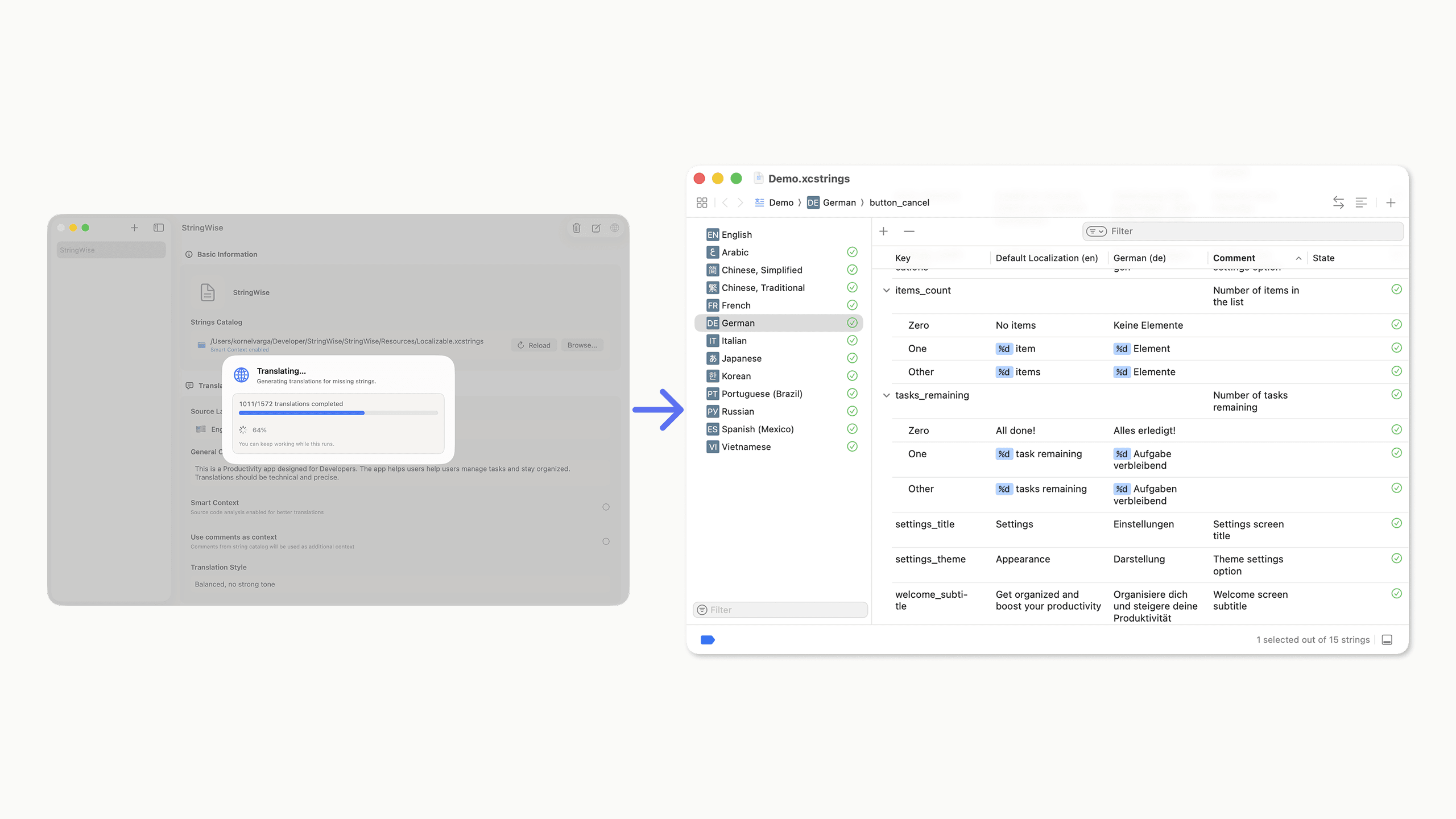Enable the Use comments as context option
Screen dimensions: 1456x819
pyautogui.click(x=606, y=541)
